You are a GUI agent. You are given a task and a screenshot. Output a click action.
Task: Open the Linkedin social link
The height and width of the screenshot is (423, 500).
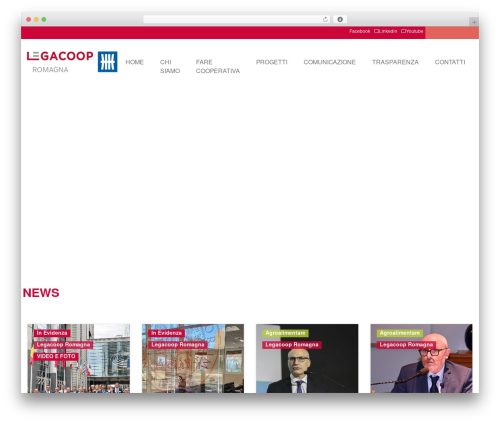click(x=386, y=31)
